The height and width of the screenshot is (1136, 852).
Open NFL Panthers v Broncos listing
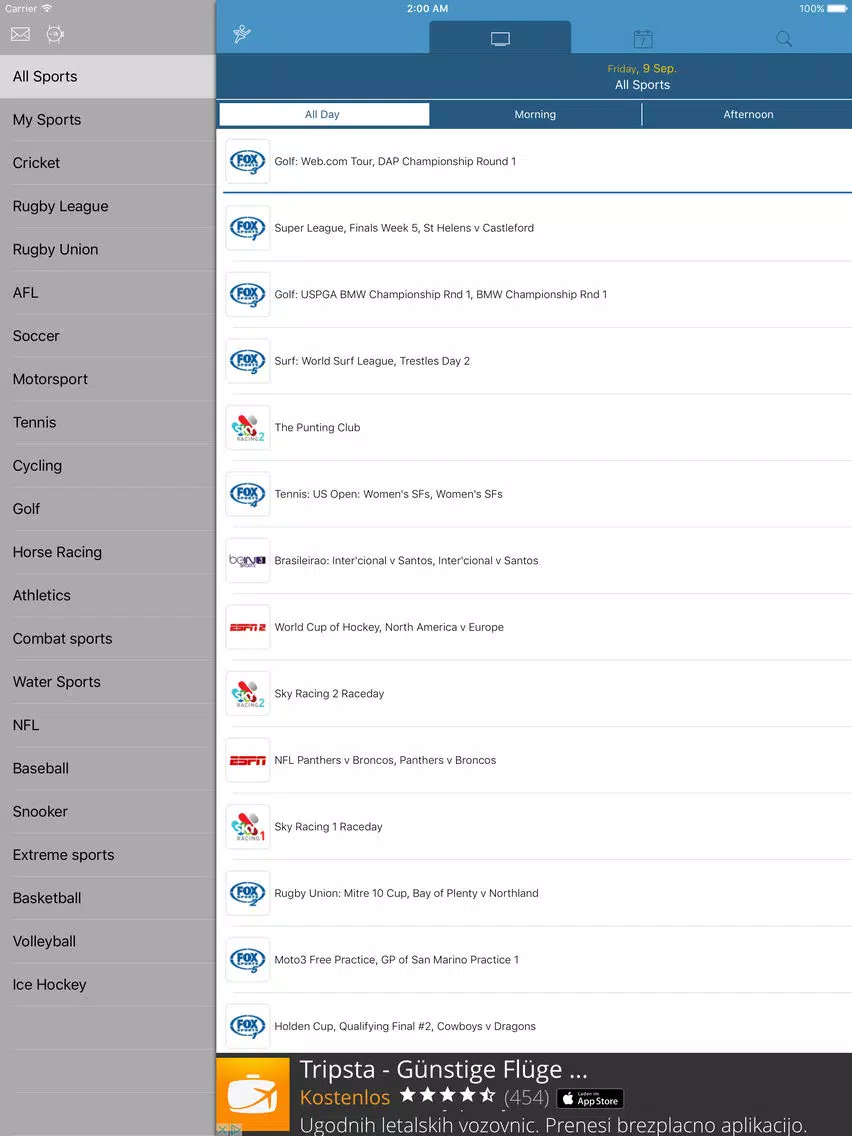[534, 760]
